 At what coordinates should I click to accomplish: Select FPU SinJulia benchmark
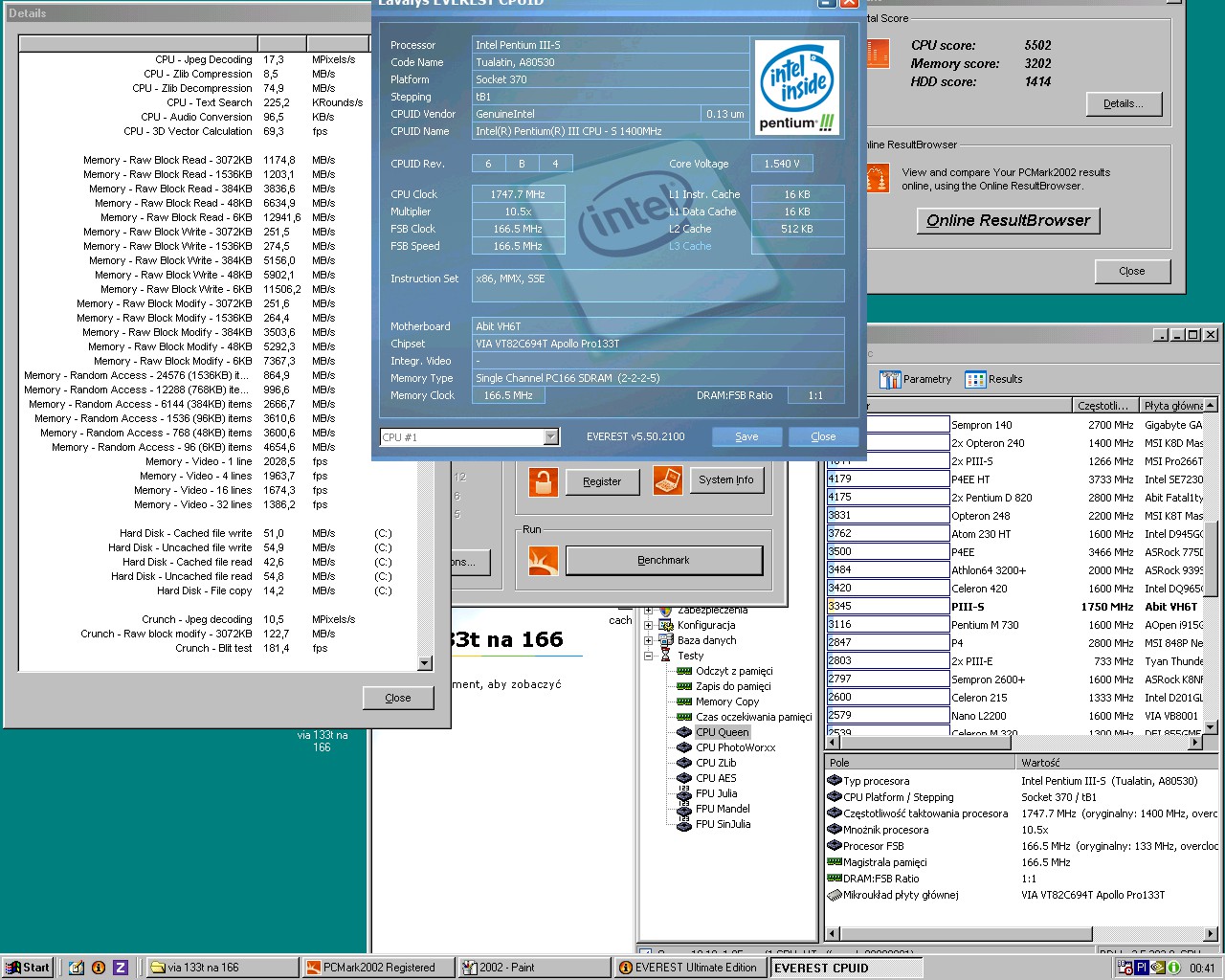coord(723,824)
